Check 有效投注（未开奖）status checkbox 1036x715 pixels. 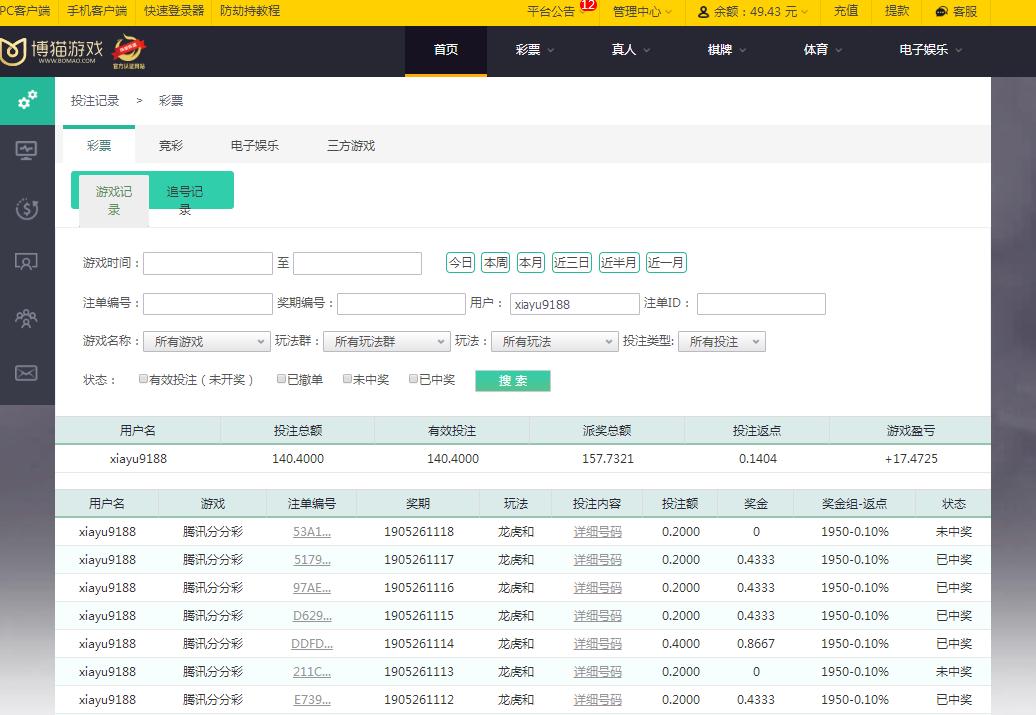143,379
